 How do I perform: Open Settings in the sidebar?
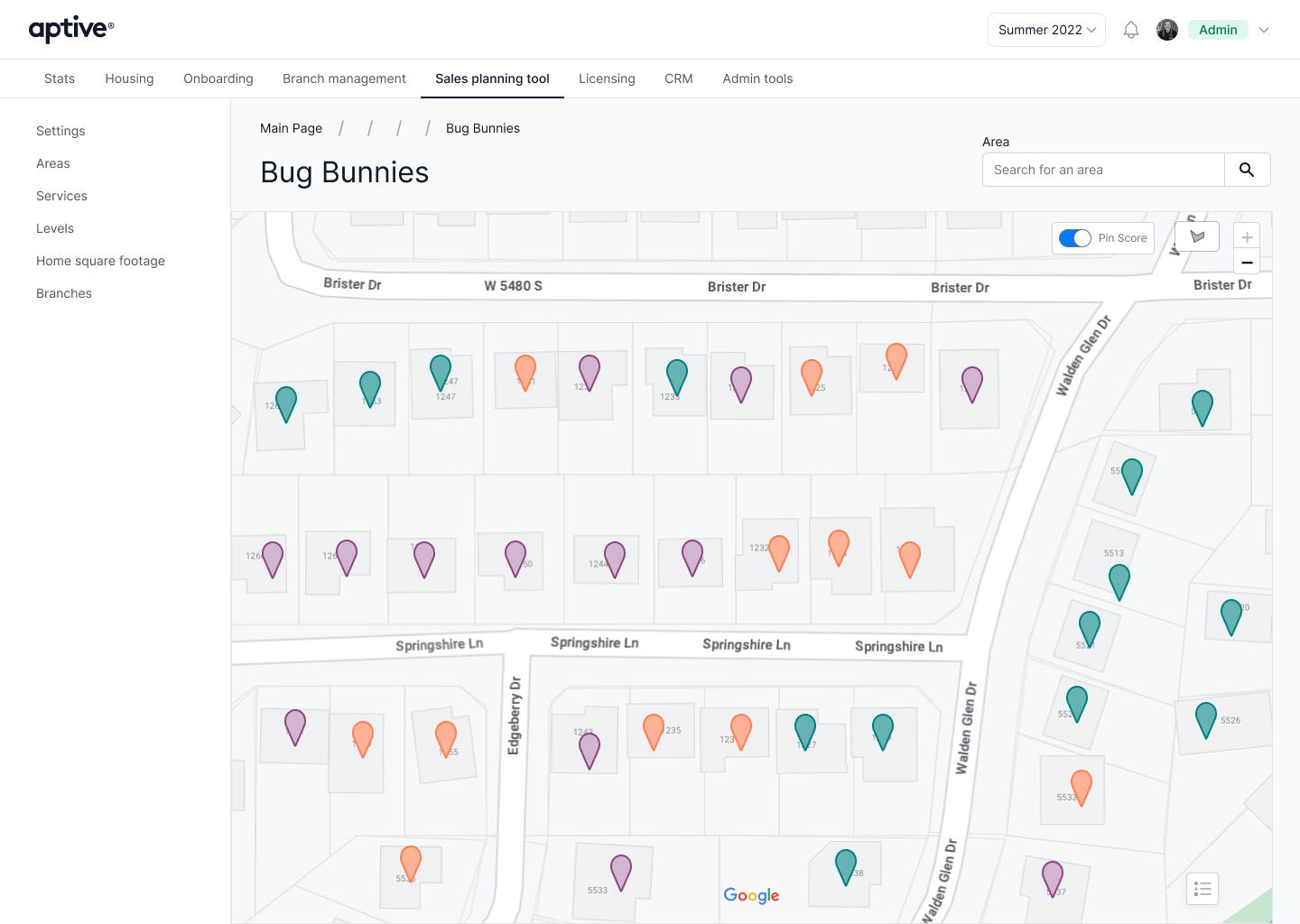click(x=60, y=131)
